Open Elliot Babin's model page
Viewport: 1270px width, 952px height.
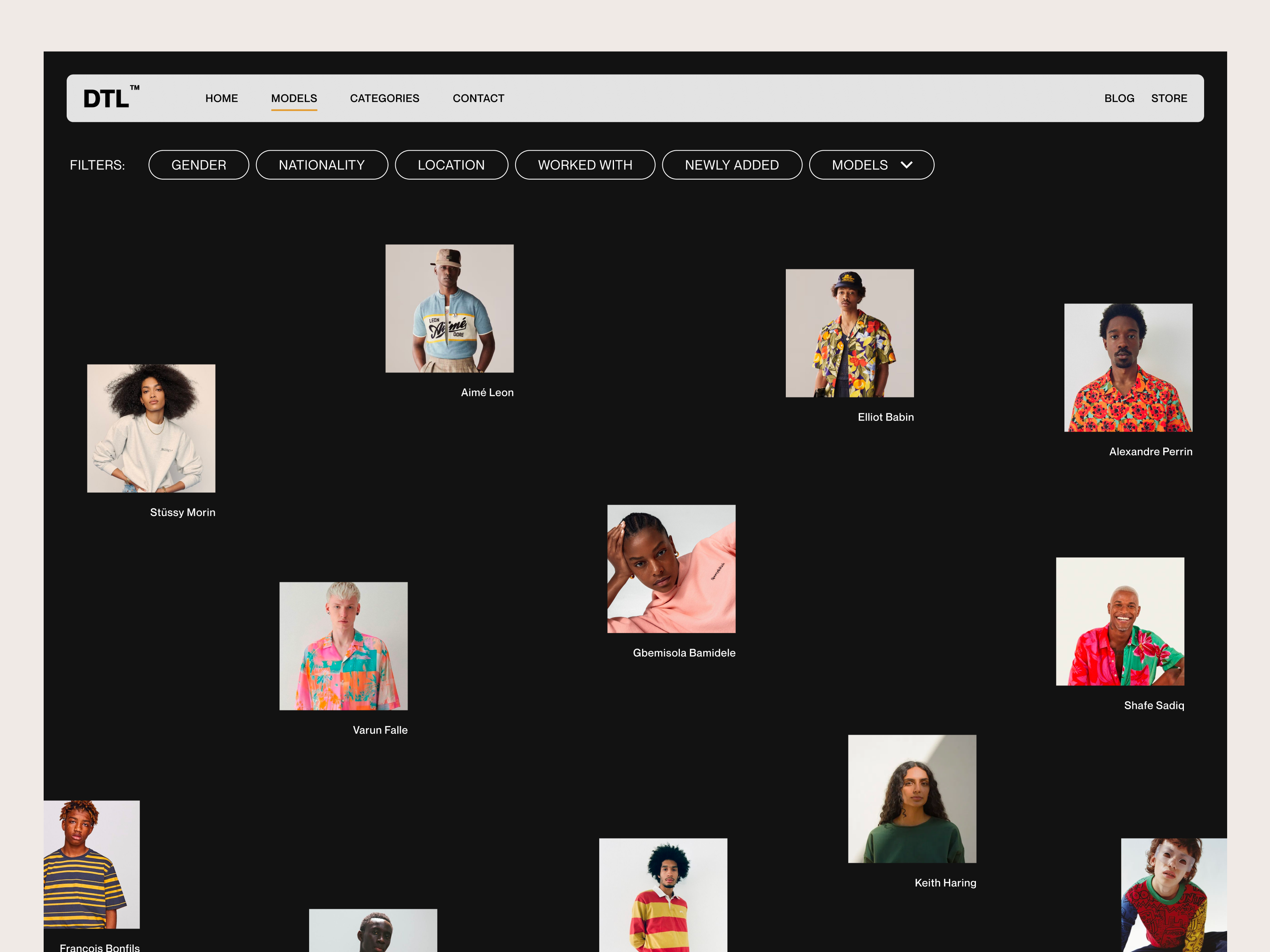pyautogui.click(x=849, y=333)
